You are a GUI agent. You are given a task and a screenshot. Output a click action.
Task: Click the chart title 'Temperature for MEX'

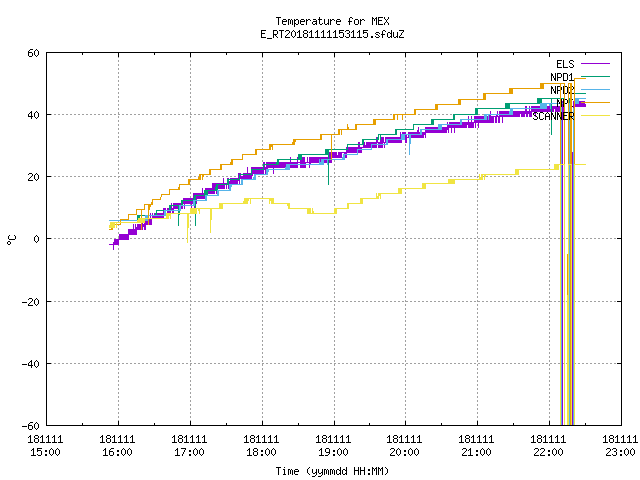[x=332, y=21]
